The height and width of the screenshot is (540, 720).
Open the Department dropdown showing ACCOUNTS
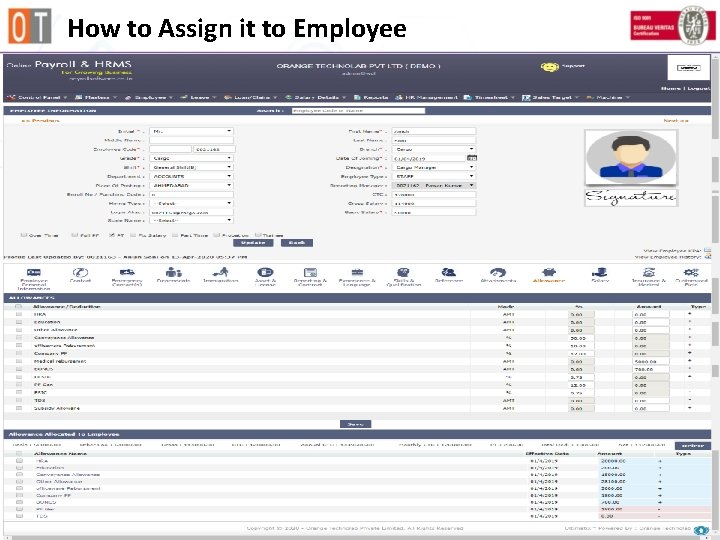[x=191, y=176]
